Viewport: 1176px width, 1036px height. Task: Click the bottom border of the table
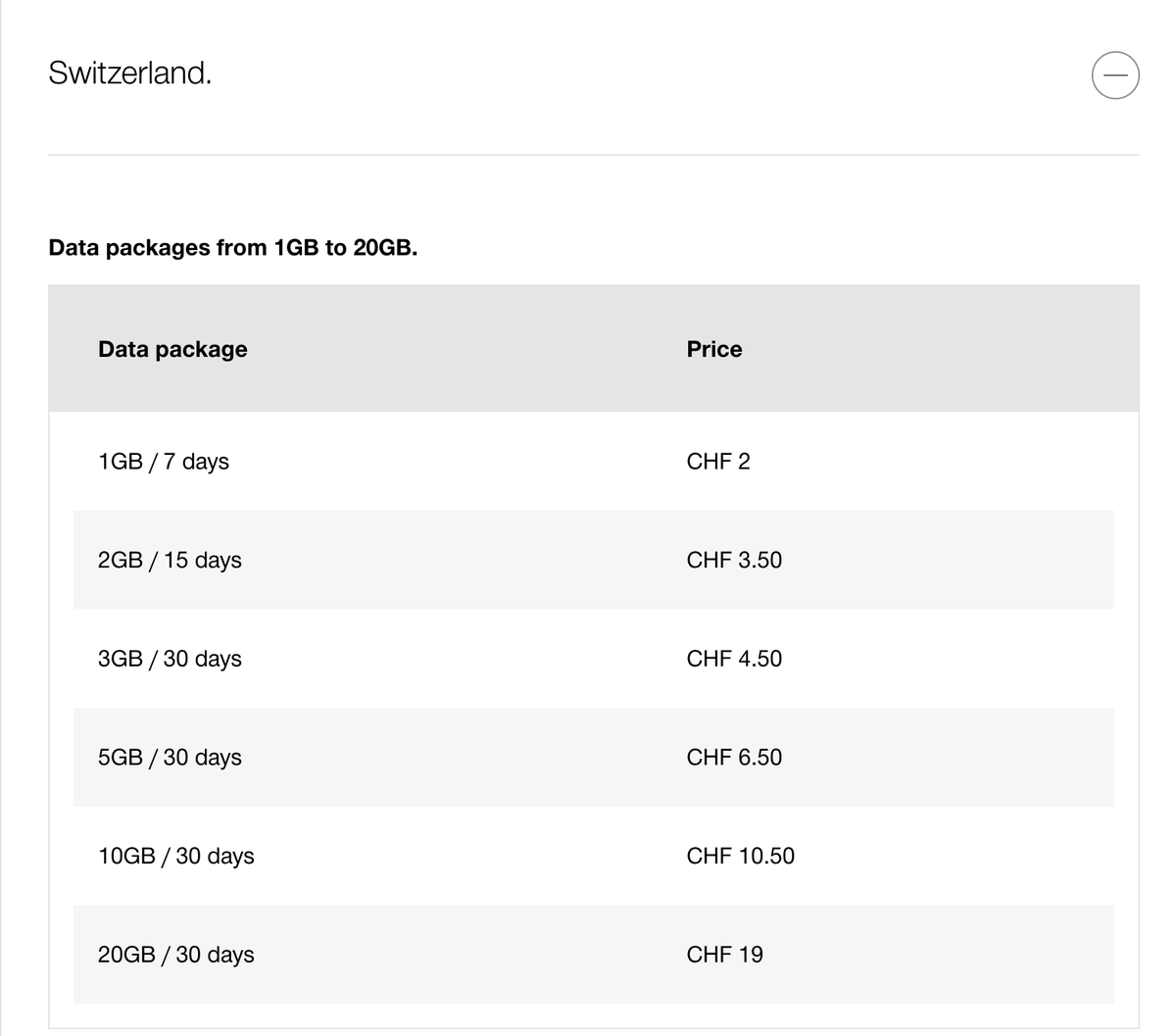coord(594,1028)
